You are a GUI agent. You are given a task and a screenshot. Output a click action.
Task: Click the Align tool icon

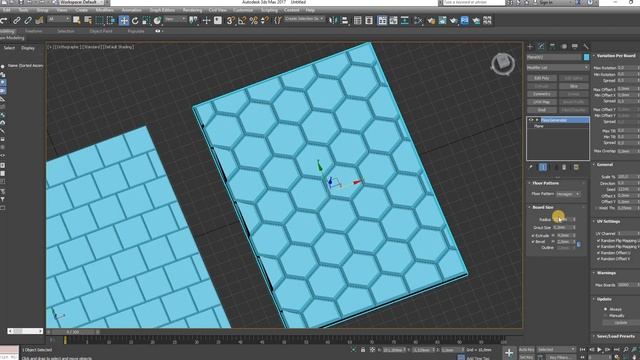coord(345,20)
